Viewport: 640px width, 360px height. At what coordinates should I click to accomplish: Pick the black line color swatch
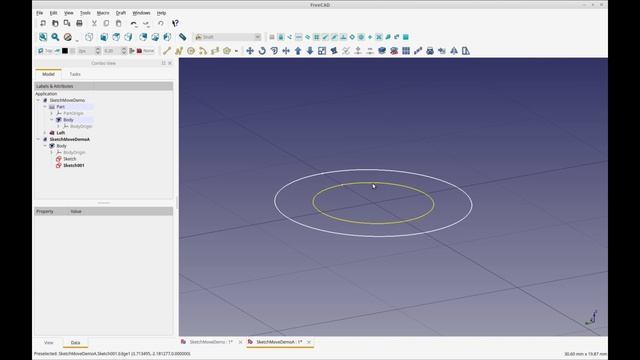tap(65, 51)
